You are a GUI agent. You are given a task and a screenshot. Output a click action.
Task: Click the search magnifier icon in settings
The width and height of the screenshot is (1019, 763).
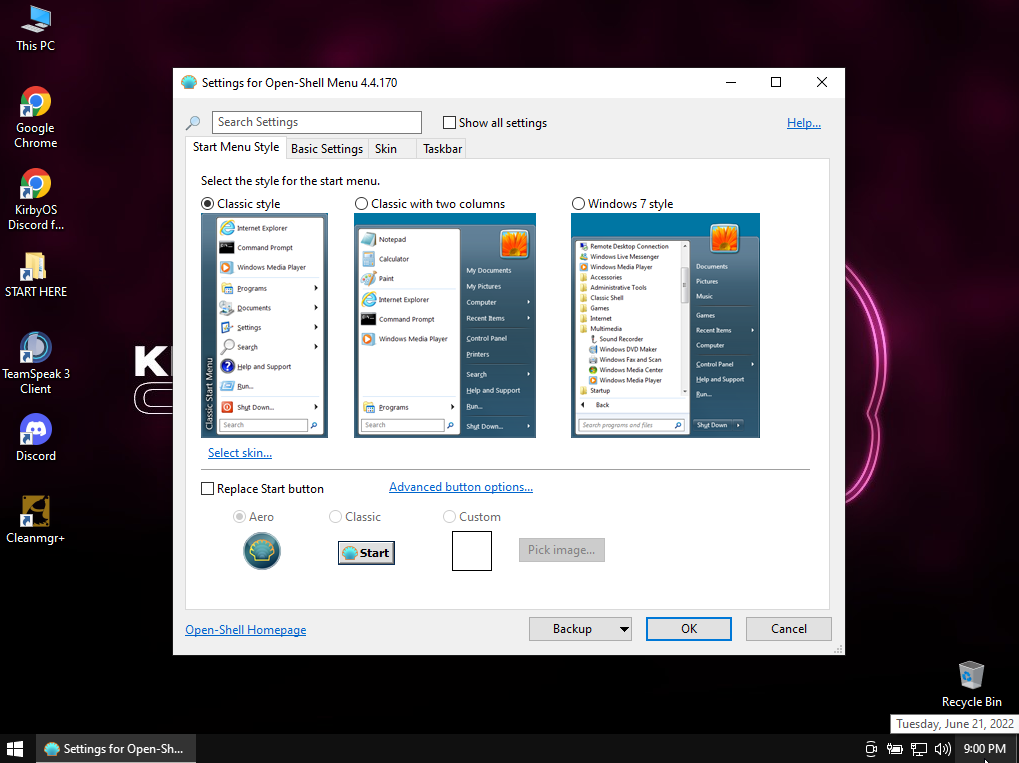click(193, 122)
